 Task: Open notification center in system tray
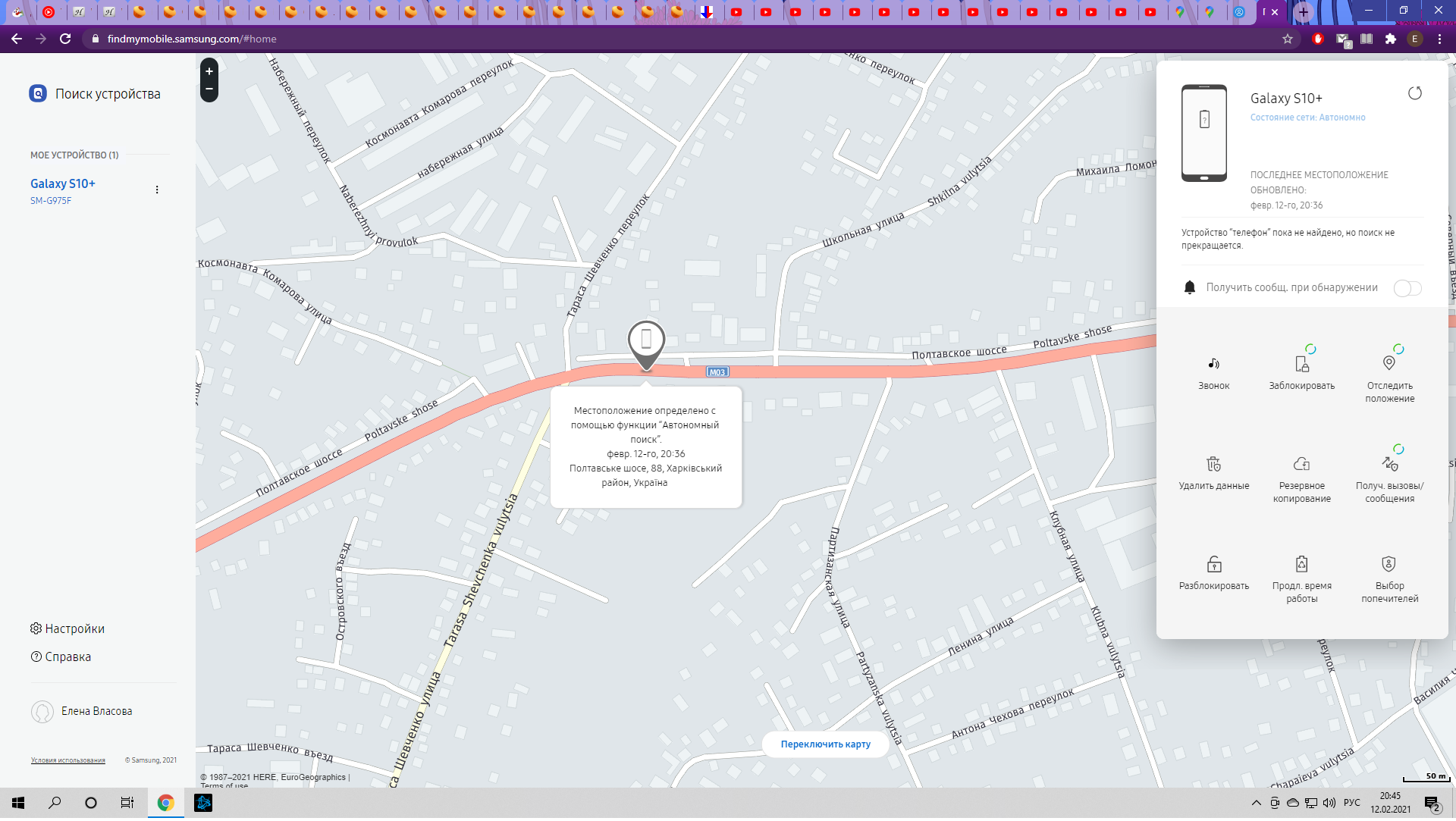click(x=1432, y=803)
